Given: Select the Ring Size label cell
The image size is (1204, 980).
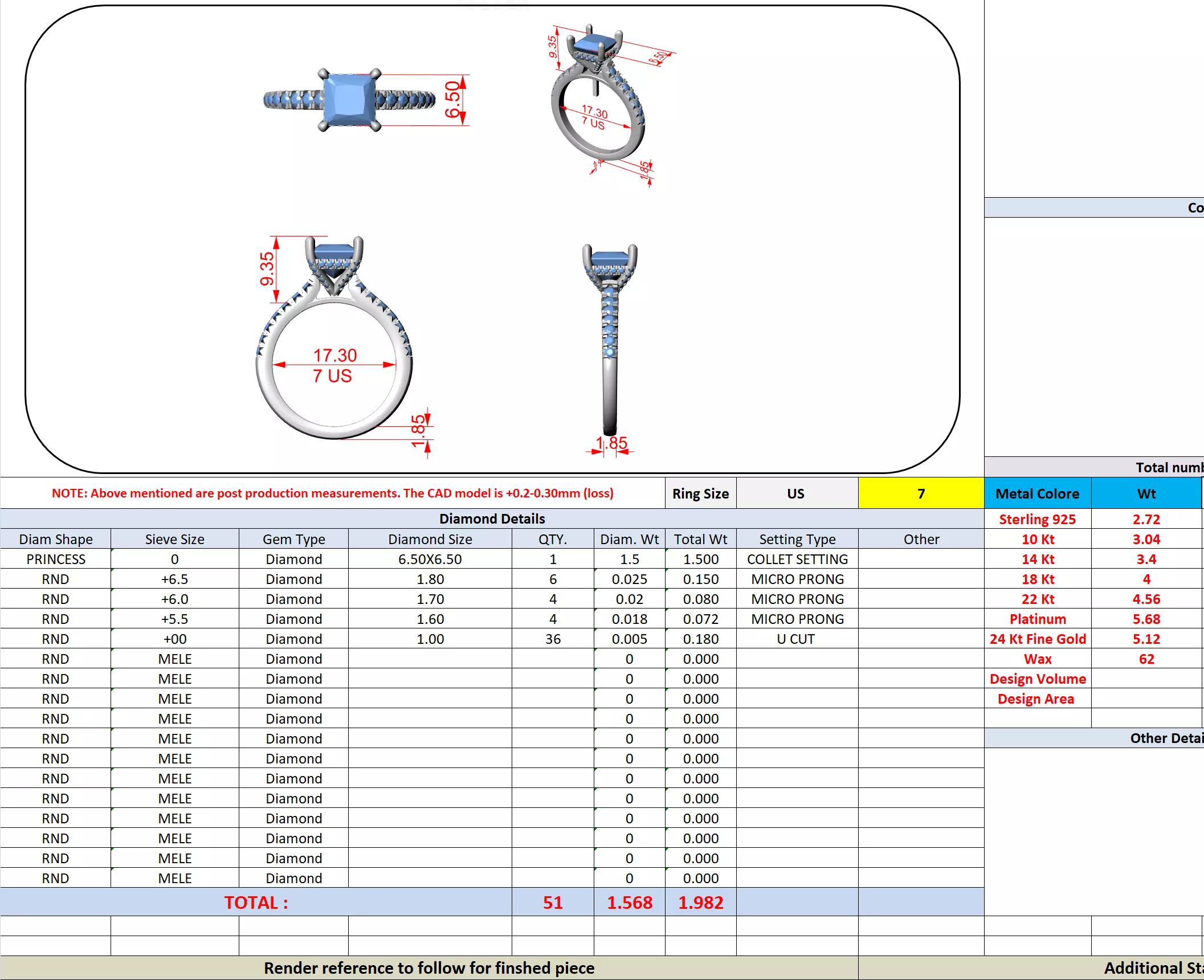Looking at the screenshot, I should (700, 493).
